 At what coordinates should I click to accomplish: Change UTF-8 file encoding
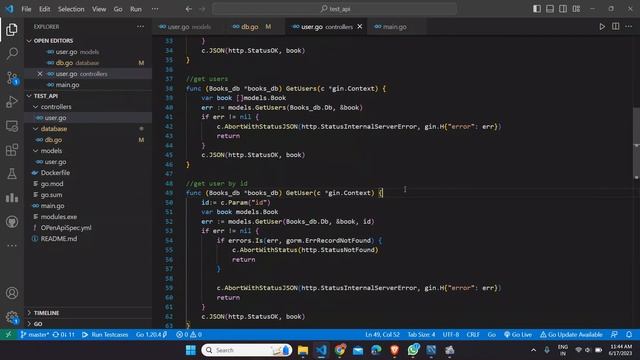click(451, 334)
